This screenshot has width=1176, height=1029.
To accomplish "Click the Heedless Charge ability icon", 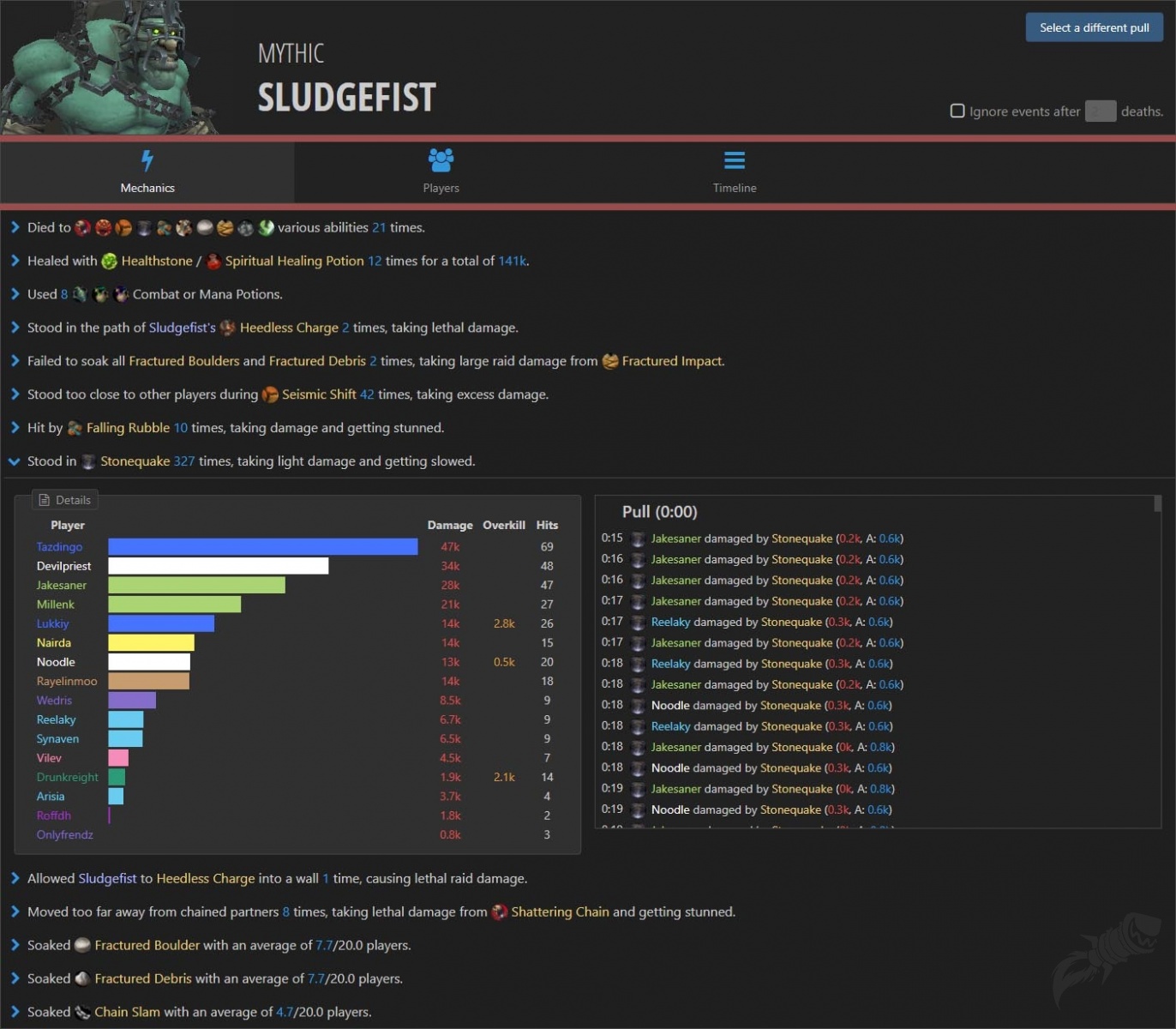I will tap(227, 328).
